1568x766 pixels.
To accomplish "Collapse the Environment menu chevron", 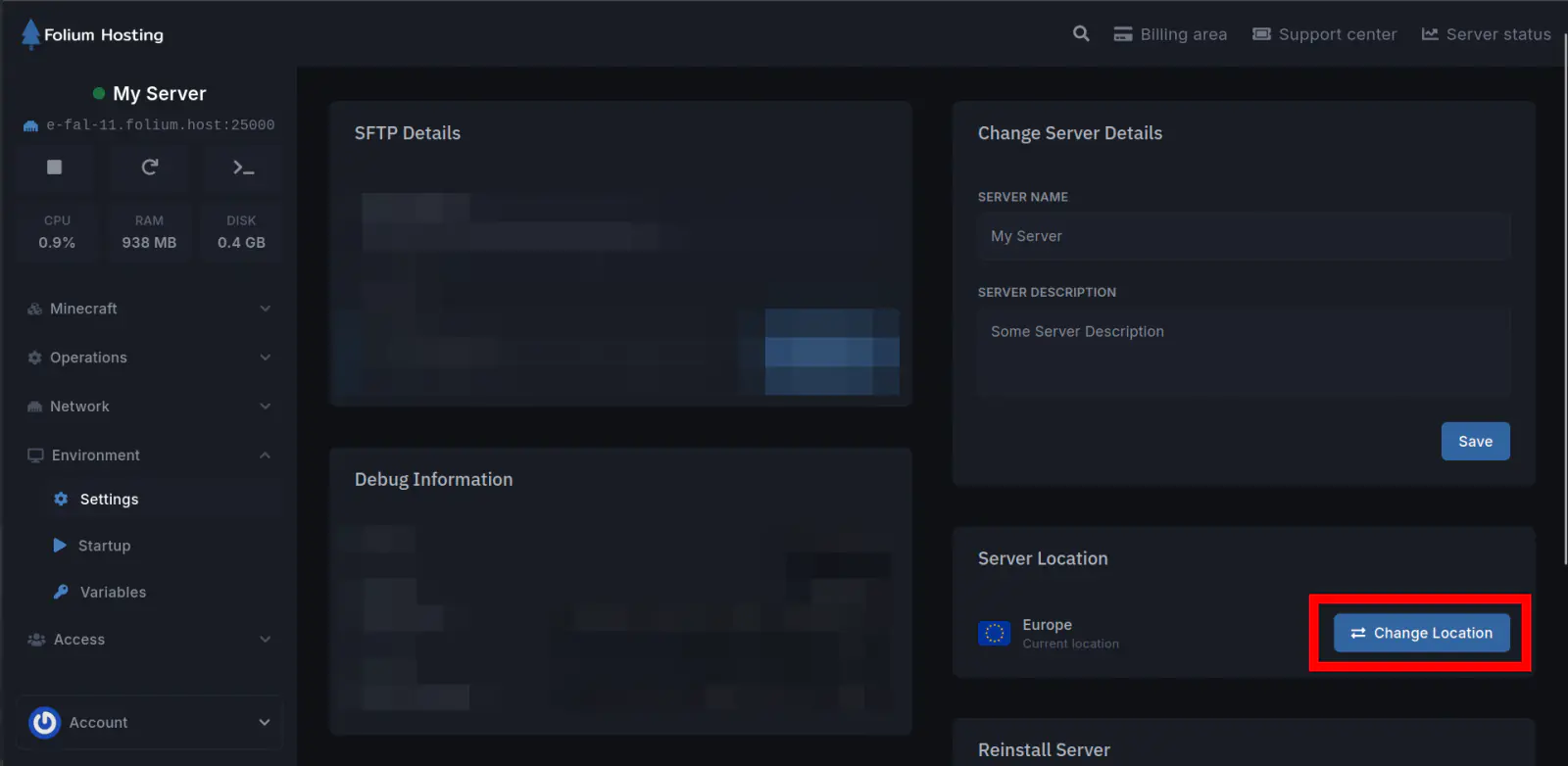I will click(265, 455).
